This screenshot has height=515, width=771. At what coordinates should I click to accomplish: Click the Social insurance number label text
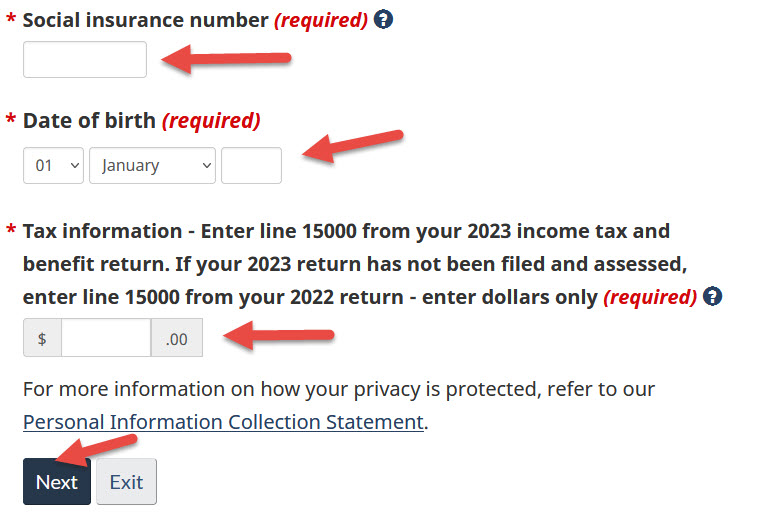[x=146, y=20]
